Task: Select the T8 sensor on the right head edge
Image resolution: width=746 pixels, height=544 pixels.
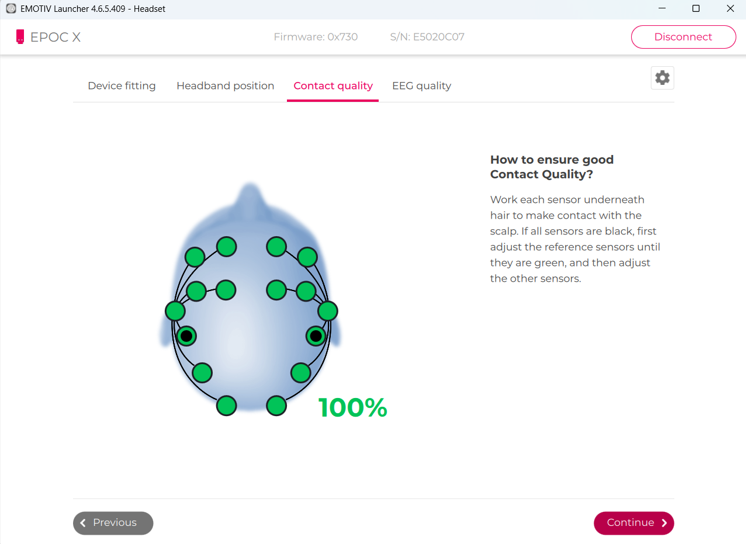Action: coord(328,311)
